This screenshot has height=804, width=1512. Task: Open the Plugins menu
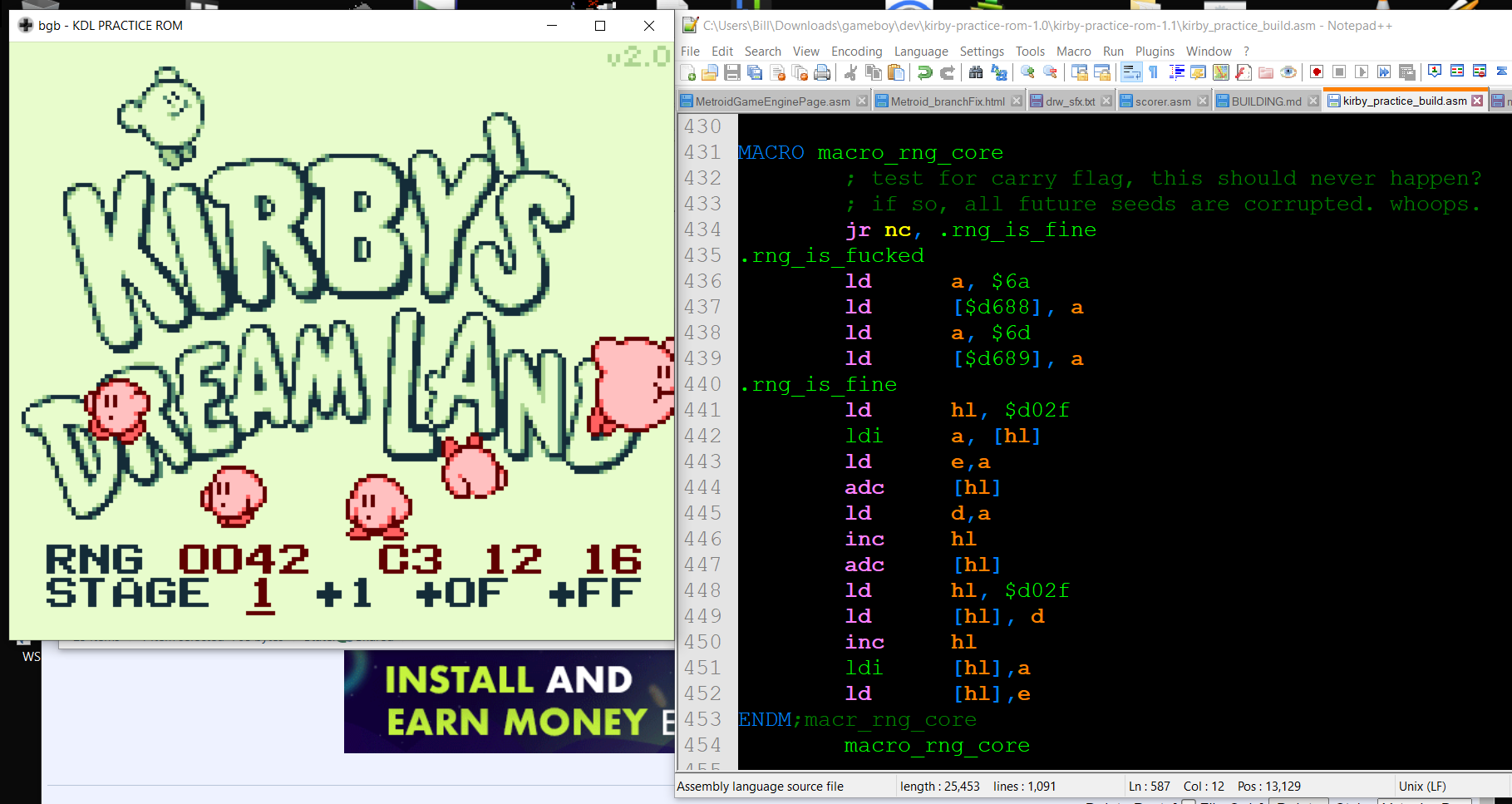[x=1155, y=52]
